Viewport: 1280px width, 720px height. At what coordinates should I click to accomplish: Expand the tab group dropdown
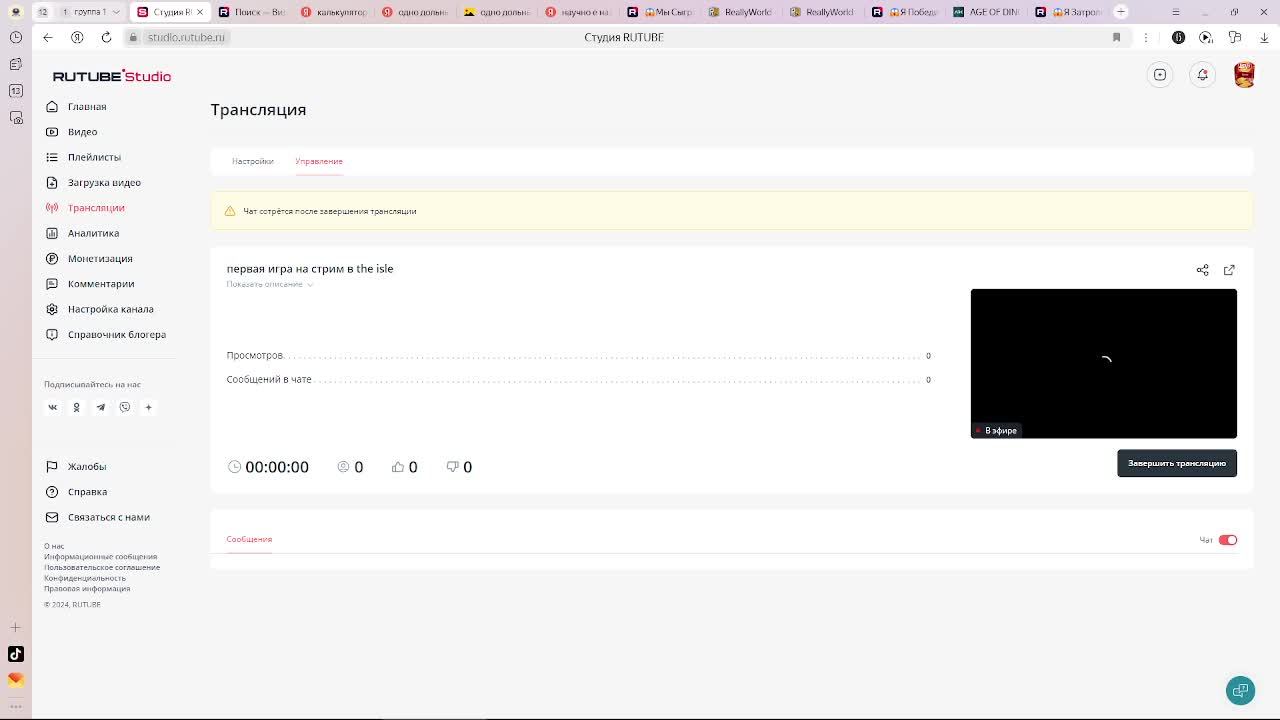pyautogui.click(x=116, y=12)
